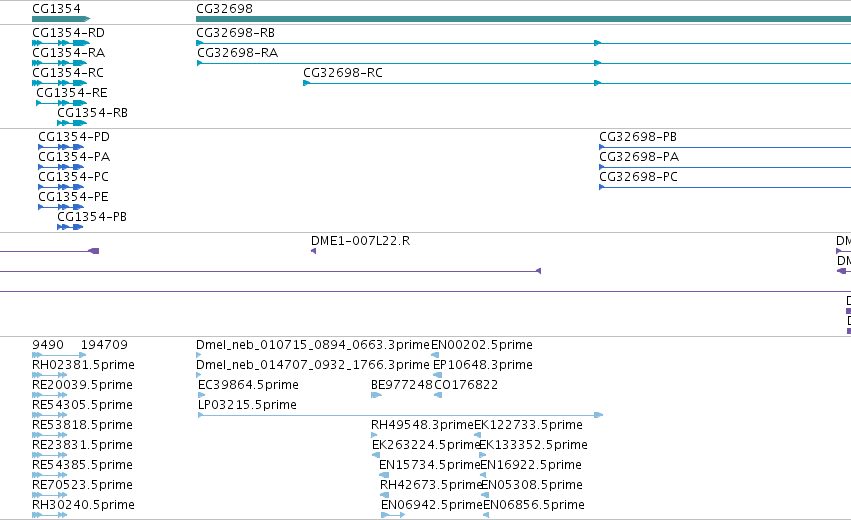Viewport: 851px width, 520px height.
Task: Click the DME1-007L22.R arrow glyph
Action: [313, 251]
